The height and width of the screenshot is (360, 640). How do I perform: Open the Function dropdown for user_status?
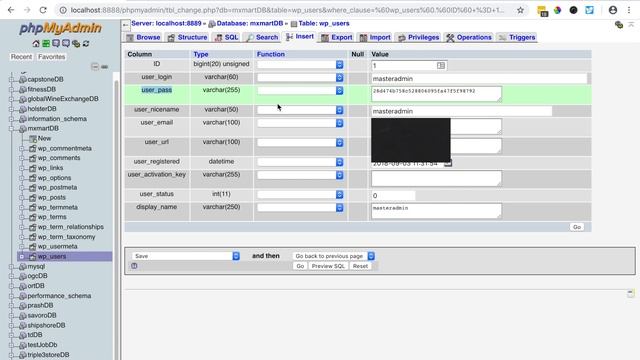[300, 195]
